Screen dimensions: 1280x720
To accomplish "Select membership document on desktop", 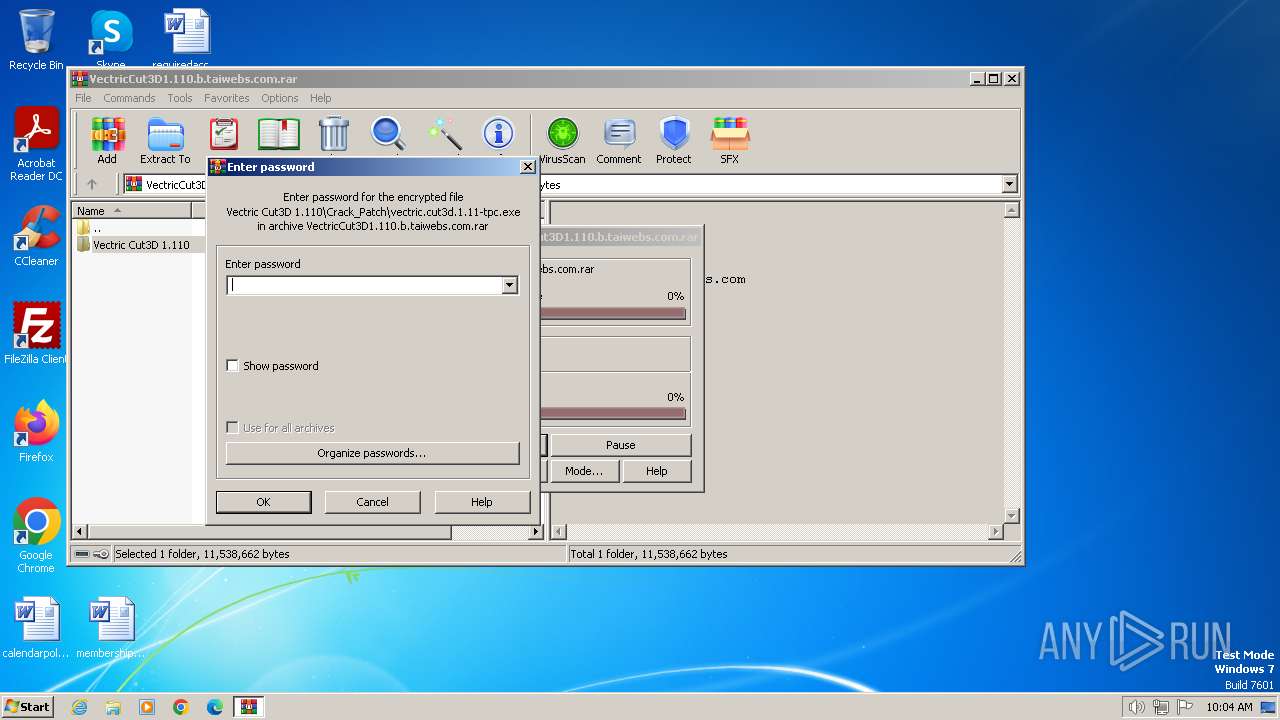I will coord(111,628).
